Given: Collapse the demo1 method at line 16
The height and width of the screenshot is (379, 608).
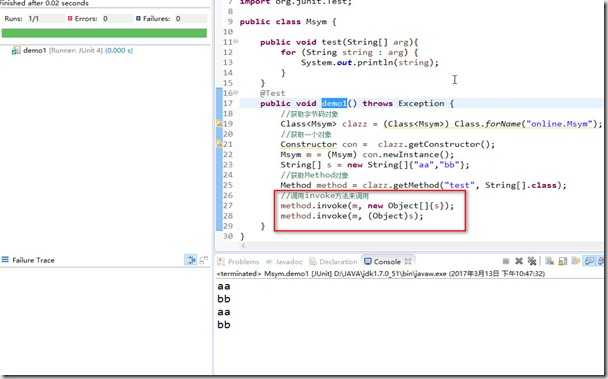Looking at the screenshot, I should click(236, 93).
